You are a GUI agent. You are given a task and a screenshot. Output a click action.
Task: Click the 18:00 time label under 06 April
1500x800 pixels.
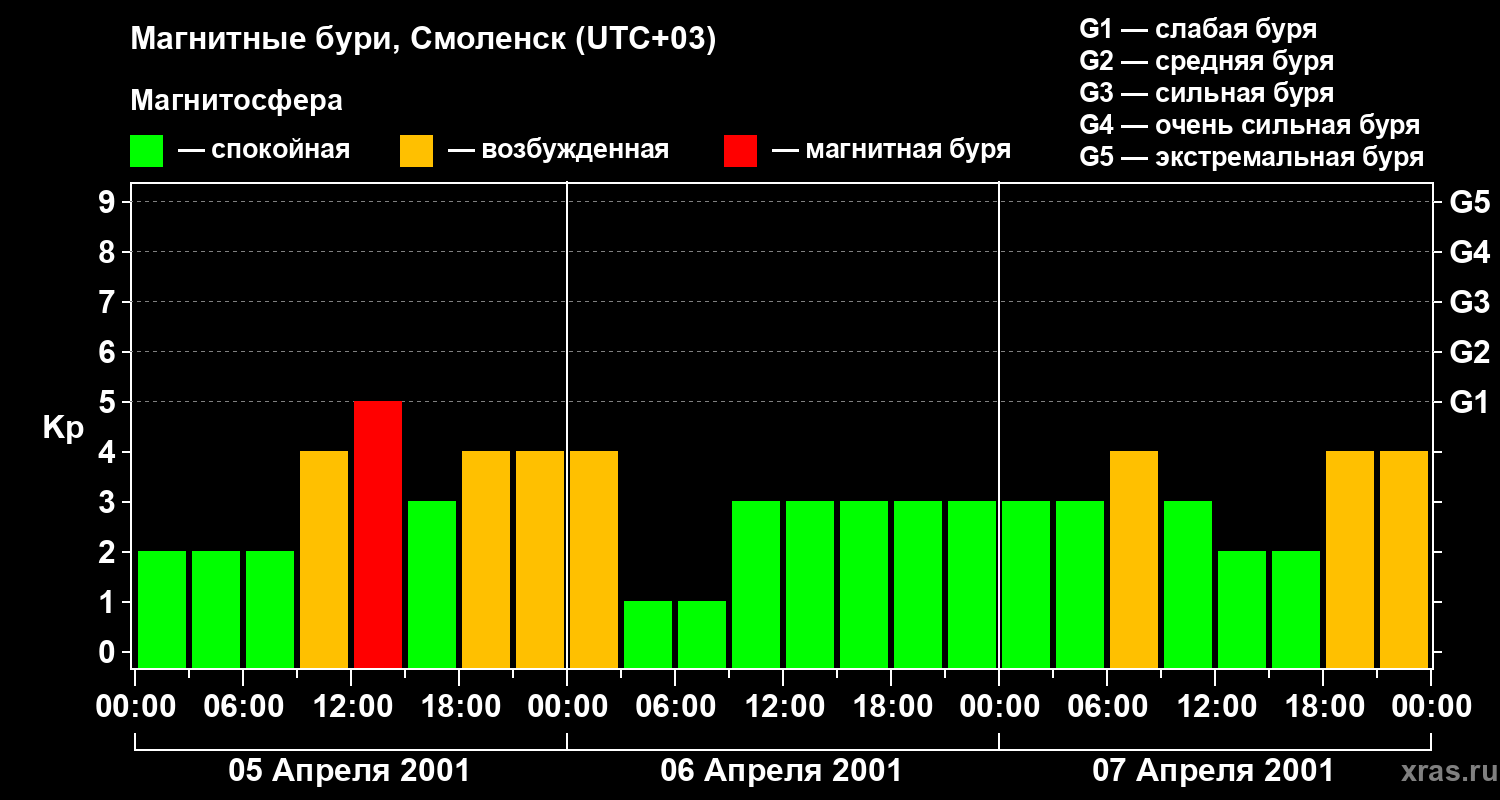pyautogui.click(x=891, y=707)
